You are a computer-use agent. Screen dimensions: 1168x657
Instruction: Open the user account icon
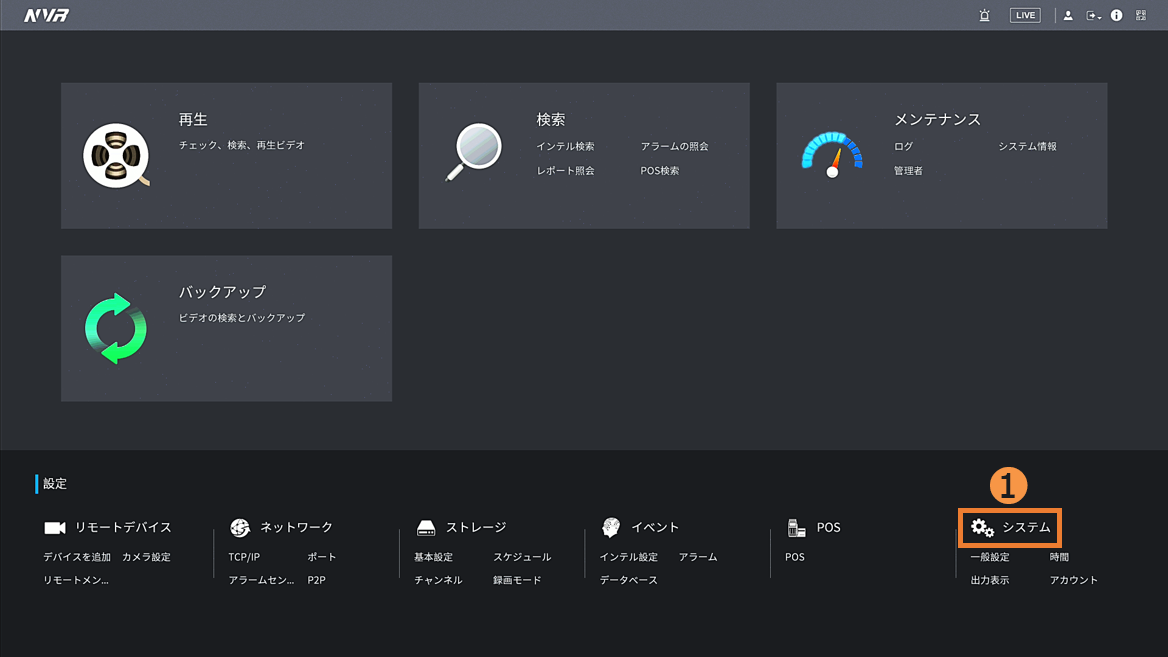(1068, 15)
